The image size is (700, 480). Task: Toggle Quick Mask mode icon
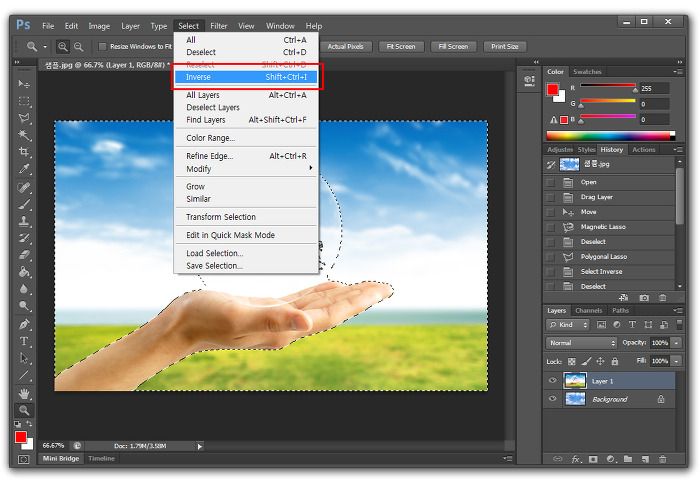[x=24, y=459]
